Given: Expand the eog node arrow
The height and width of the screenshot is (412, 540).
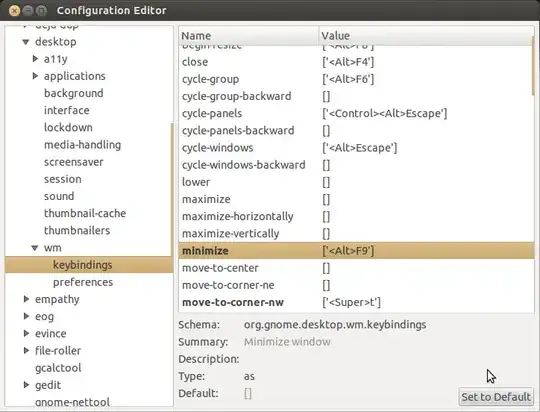Looking at the screenshot, I should pyautogui.click(x=26, y=316).
